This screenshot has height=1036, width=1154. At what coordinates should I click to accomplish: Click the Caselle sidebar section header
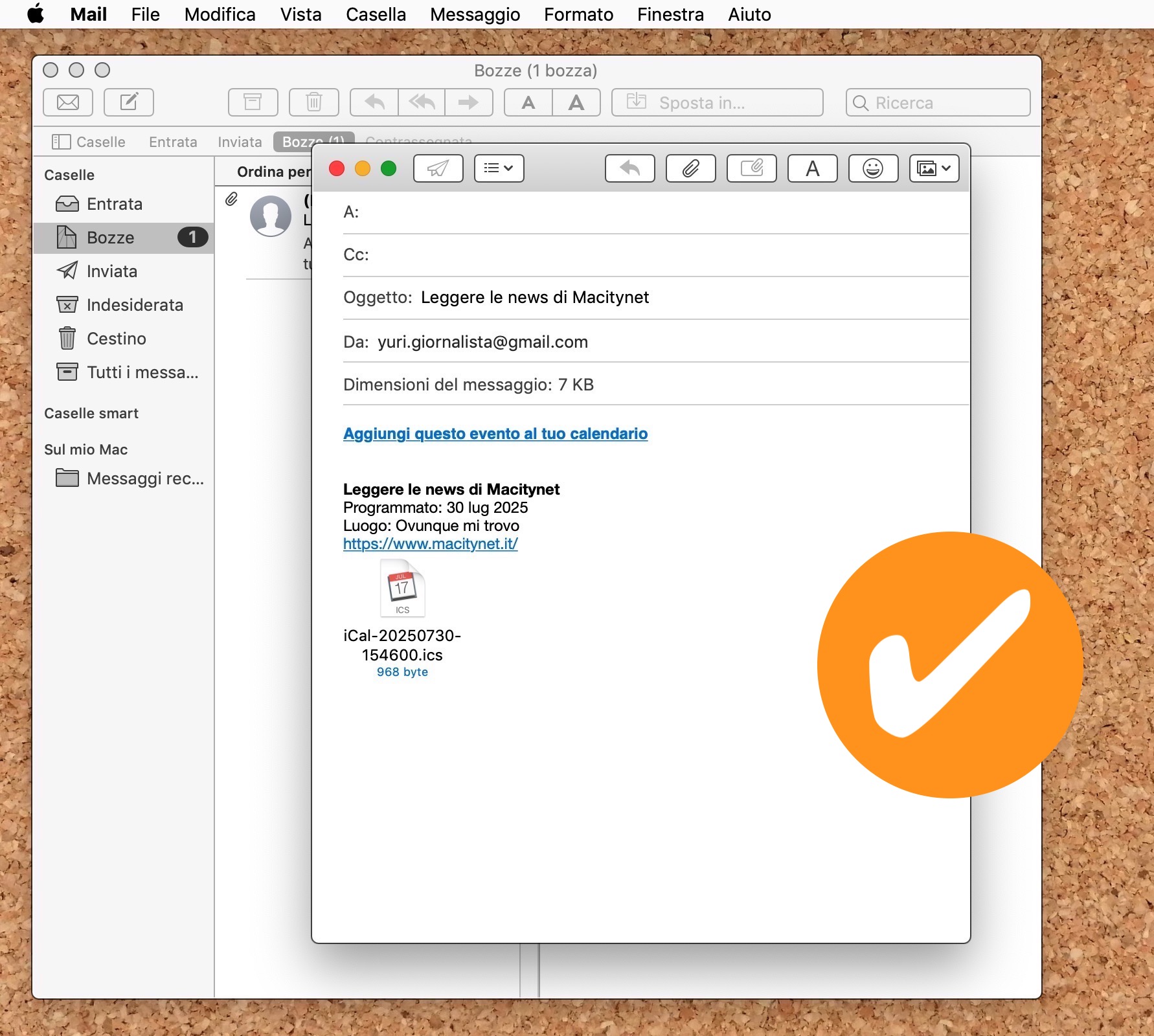[69, 175]
